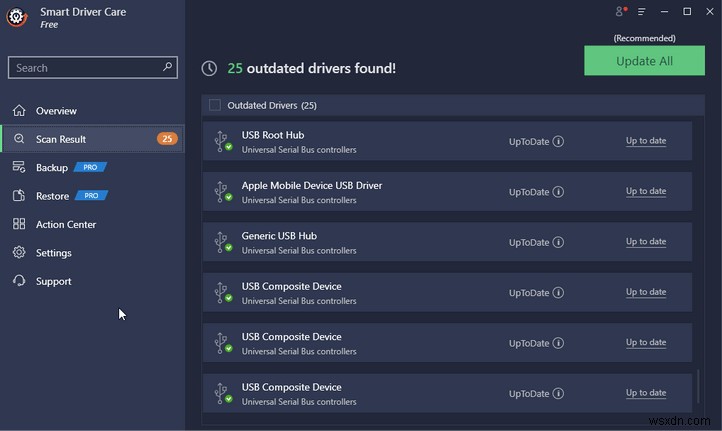Screen dimensions: 722x431
Task: Click the 25 outdated drivers found heading
Action: (311, 68)
